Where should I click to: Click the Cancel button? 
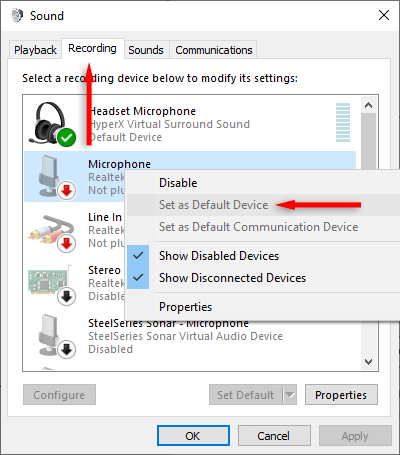[x=274, y=436]
